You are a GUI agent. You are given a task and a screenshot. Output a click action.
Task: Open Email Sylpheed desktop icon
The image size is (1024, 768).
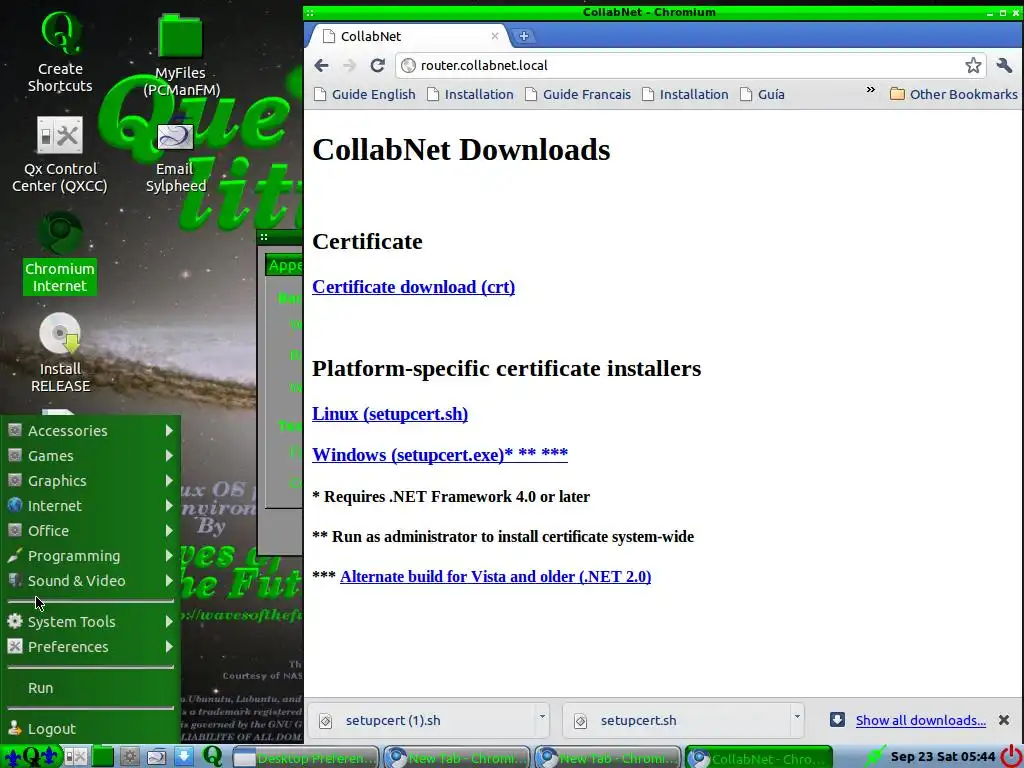click(175, 155)
